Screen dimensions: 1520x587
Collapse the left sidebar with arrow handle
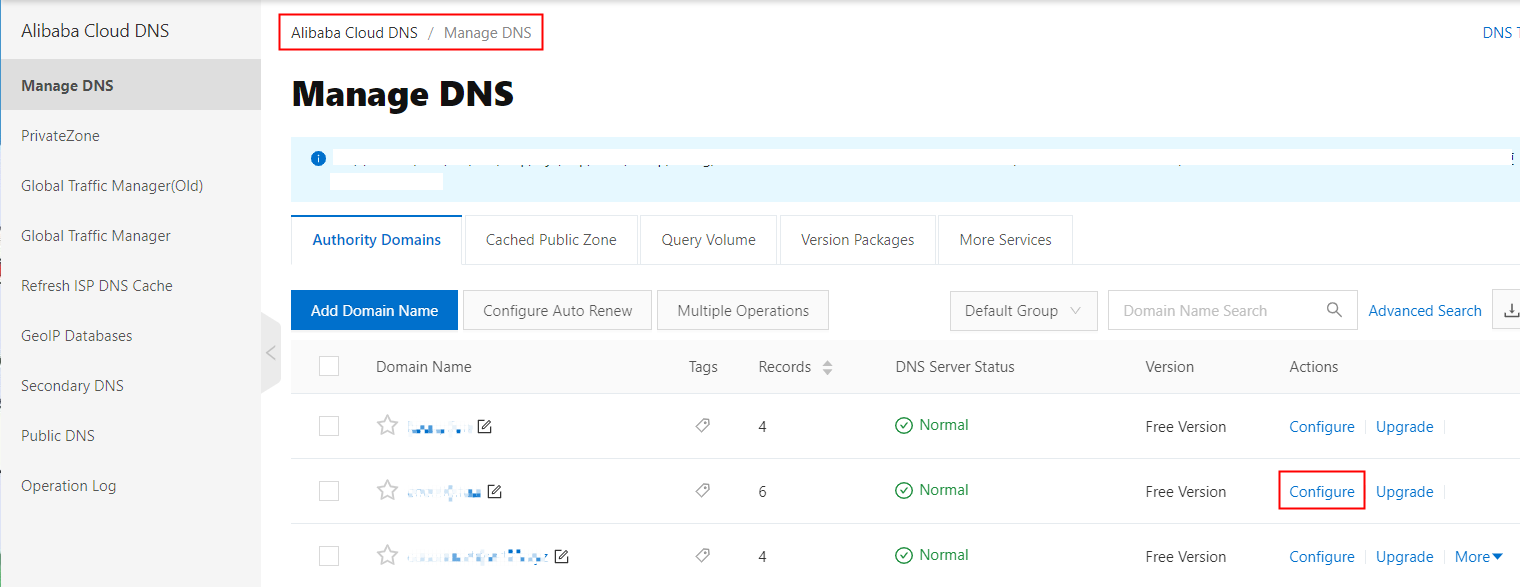(270, 353)
